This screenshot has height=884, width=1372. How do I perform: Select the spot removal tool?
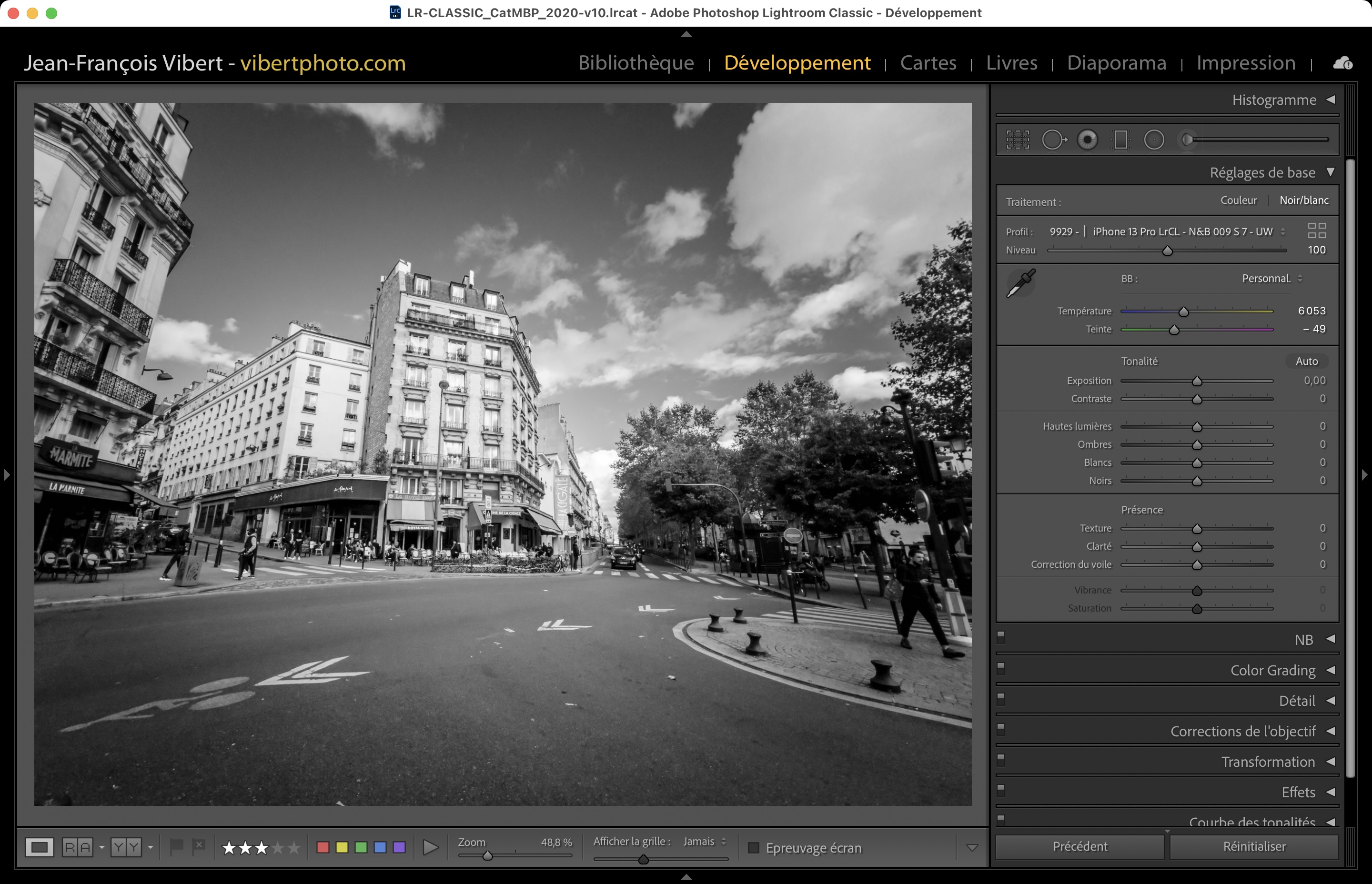[x=1053, y=140]
